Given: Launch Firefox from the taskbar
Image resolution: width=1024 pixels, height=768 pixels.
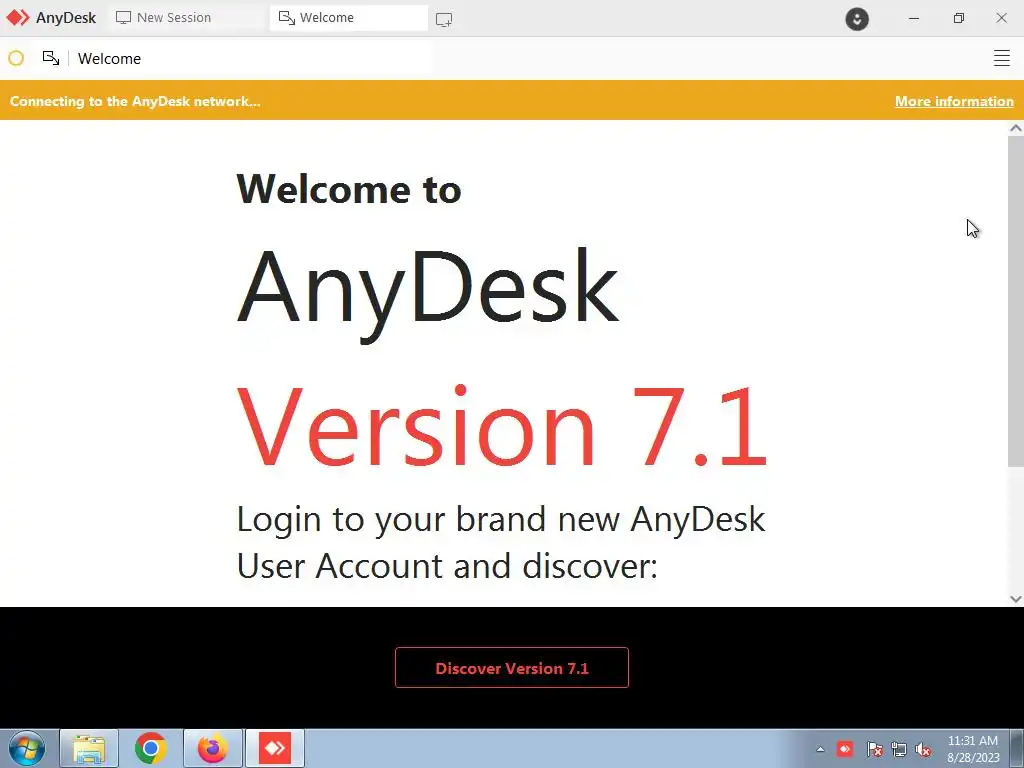Looking at the screenshot, I should (x=213, y=748).
